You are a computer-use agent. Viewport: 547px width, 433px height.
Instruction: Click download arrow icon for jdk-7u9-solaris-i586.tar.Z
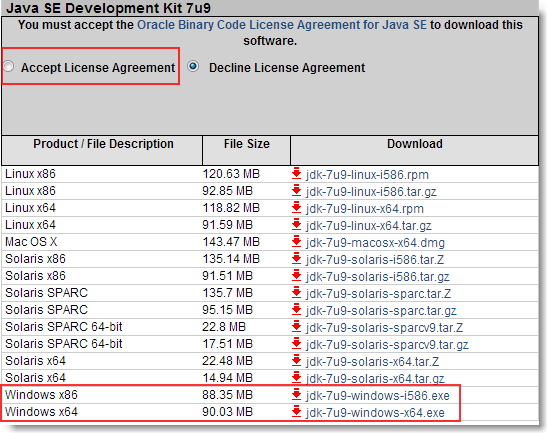point(296,259)
